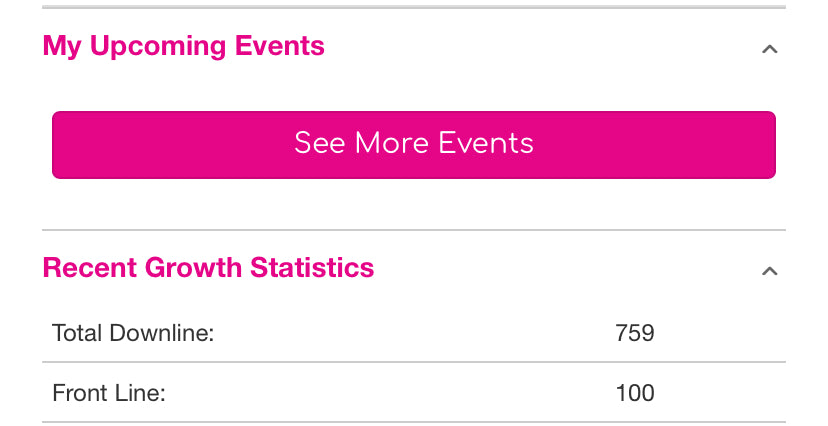Click the Recent Growth Statistics heading

pos(208,268)
